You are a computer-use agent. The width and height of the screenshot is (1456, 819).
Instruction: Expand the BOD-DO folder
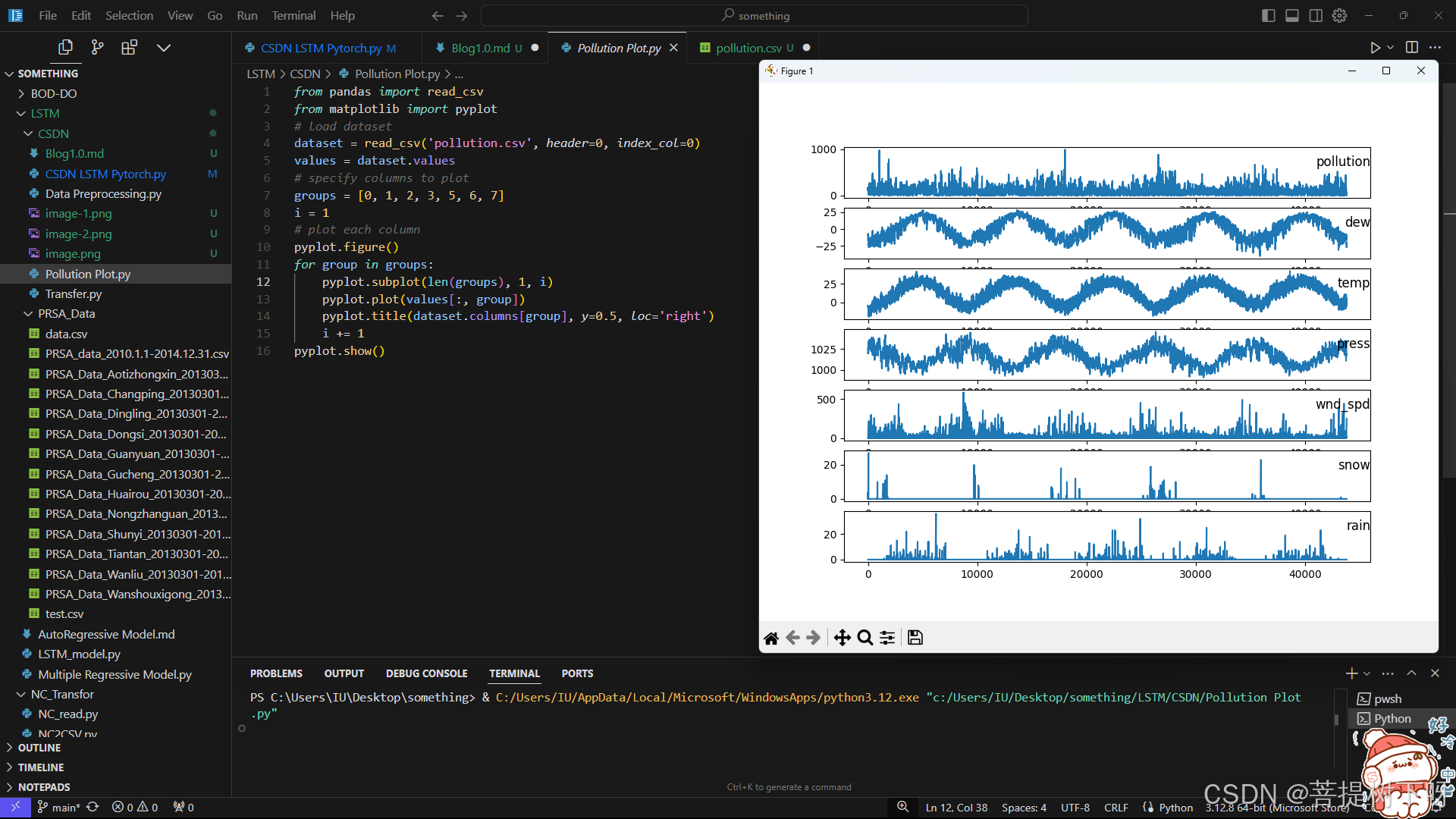(53, 93)
